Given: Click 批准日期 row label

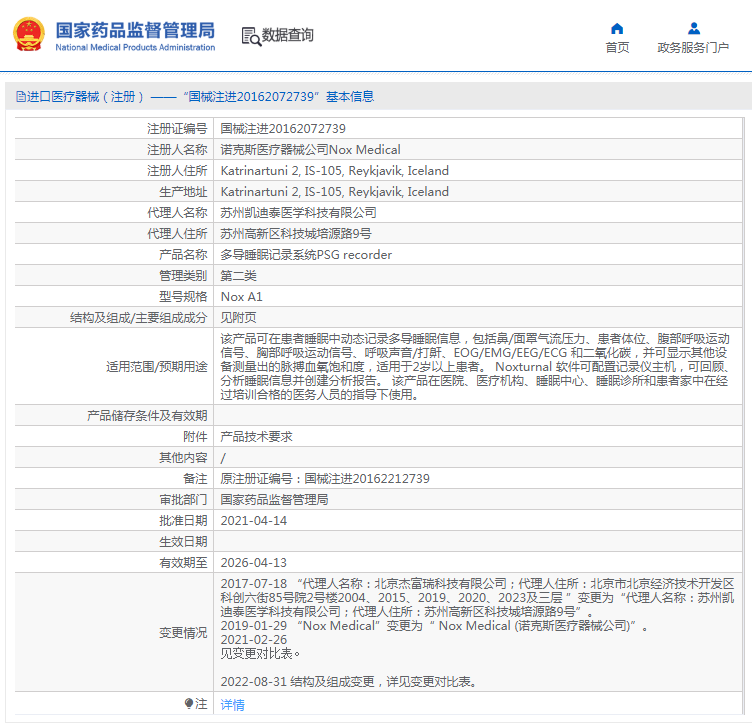Looking at the screenshot, I should (x=183, y=521).
